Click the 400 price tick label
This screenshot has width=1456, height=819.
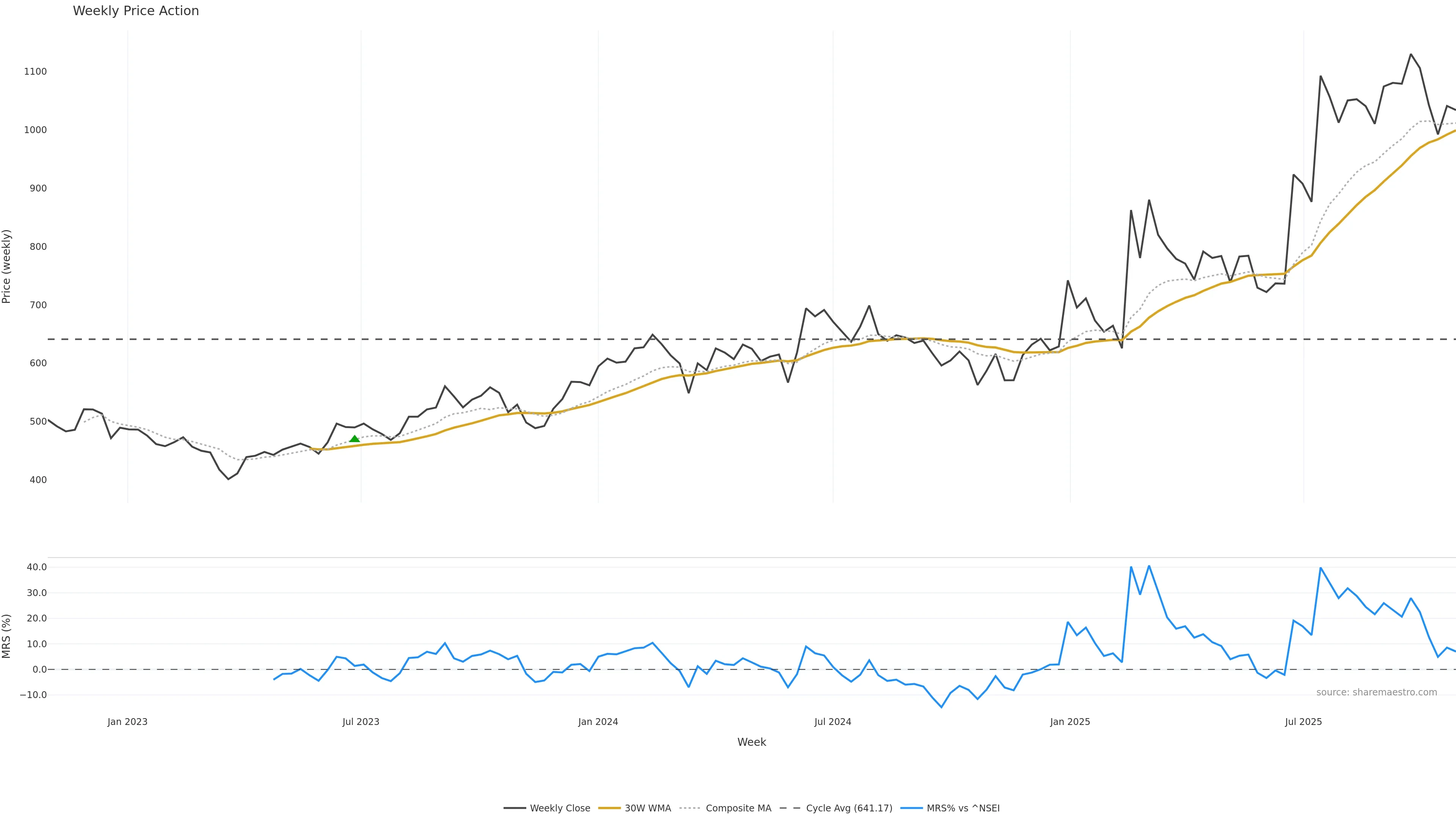tap(38, 480)
